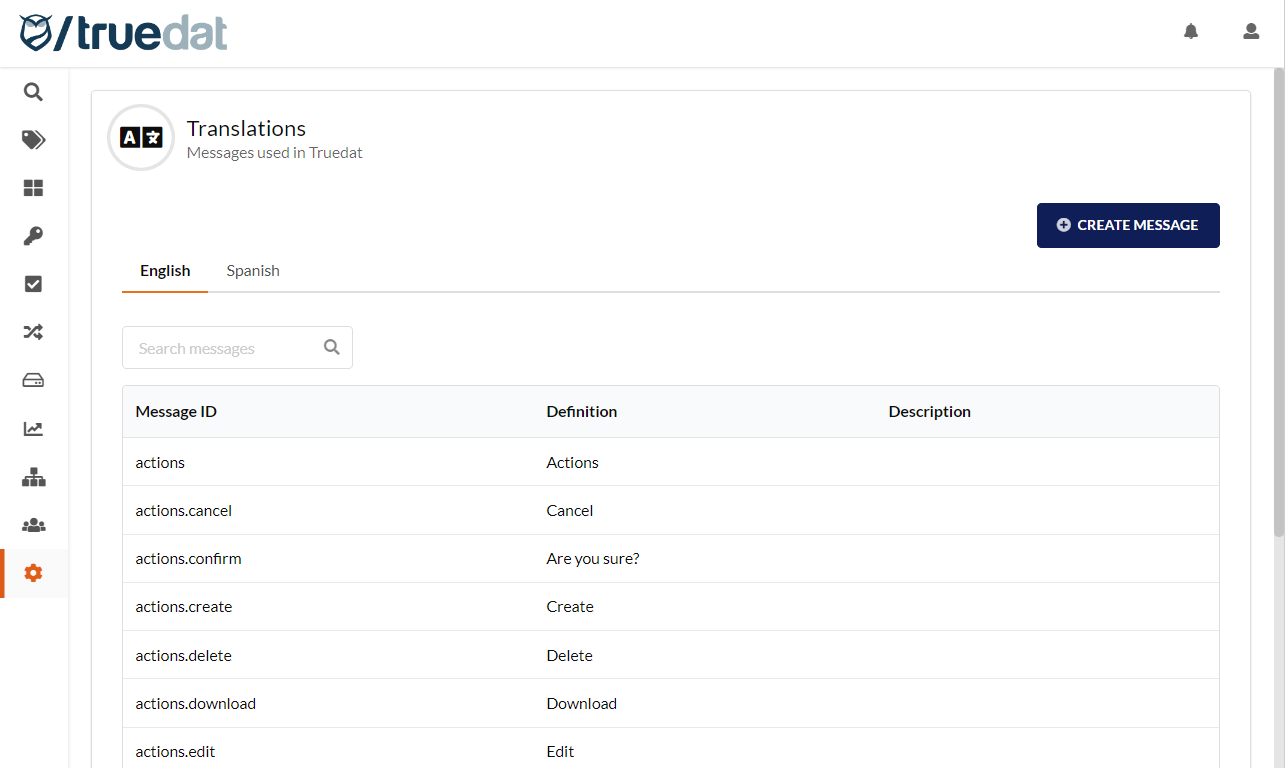This screenshot has width=1285, height=768.
Task: Open notifications bell in top bar
Action: (x=1190, y=32)
